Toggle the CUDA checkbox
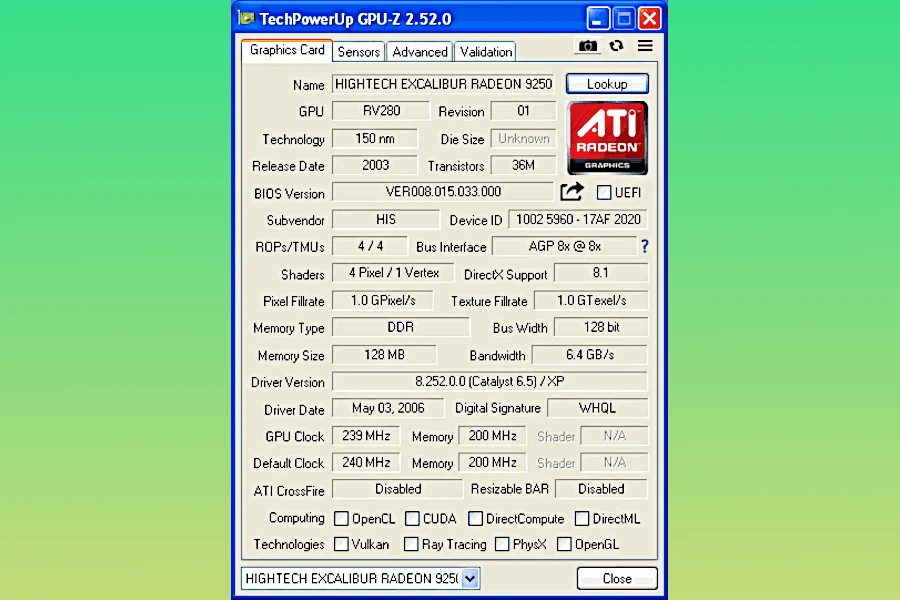 point(412,518)
